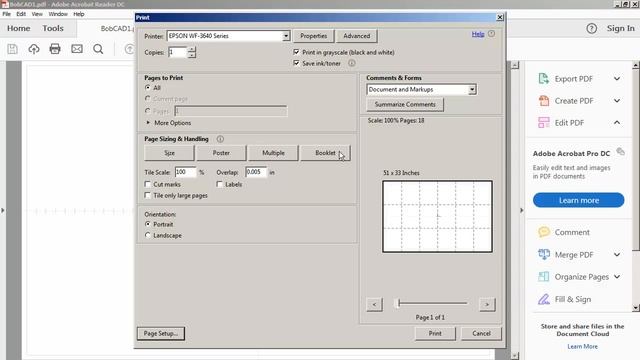Open the Help menu
Screen dimensions: 640x360
click(79, 14)
